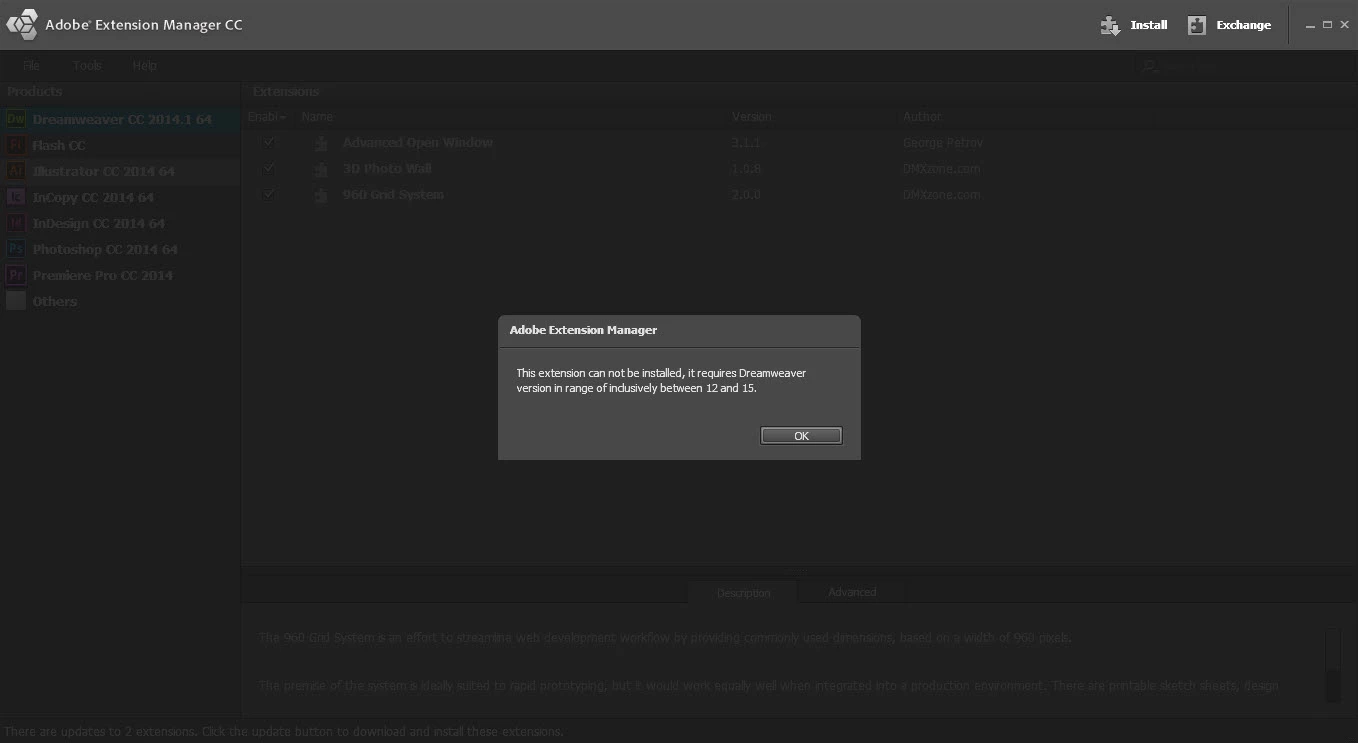Click the Illustrator CC 2014 64 label
This screenshot has height=743, width=1358.
pos(103,171)
